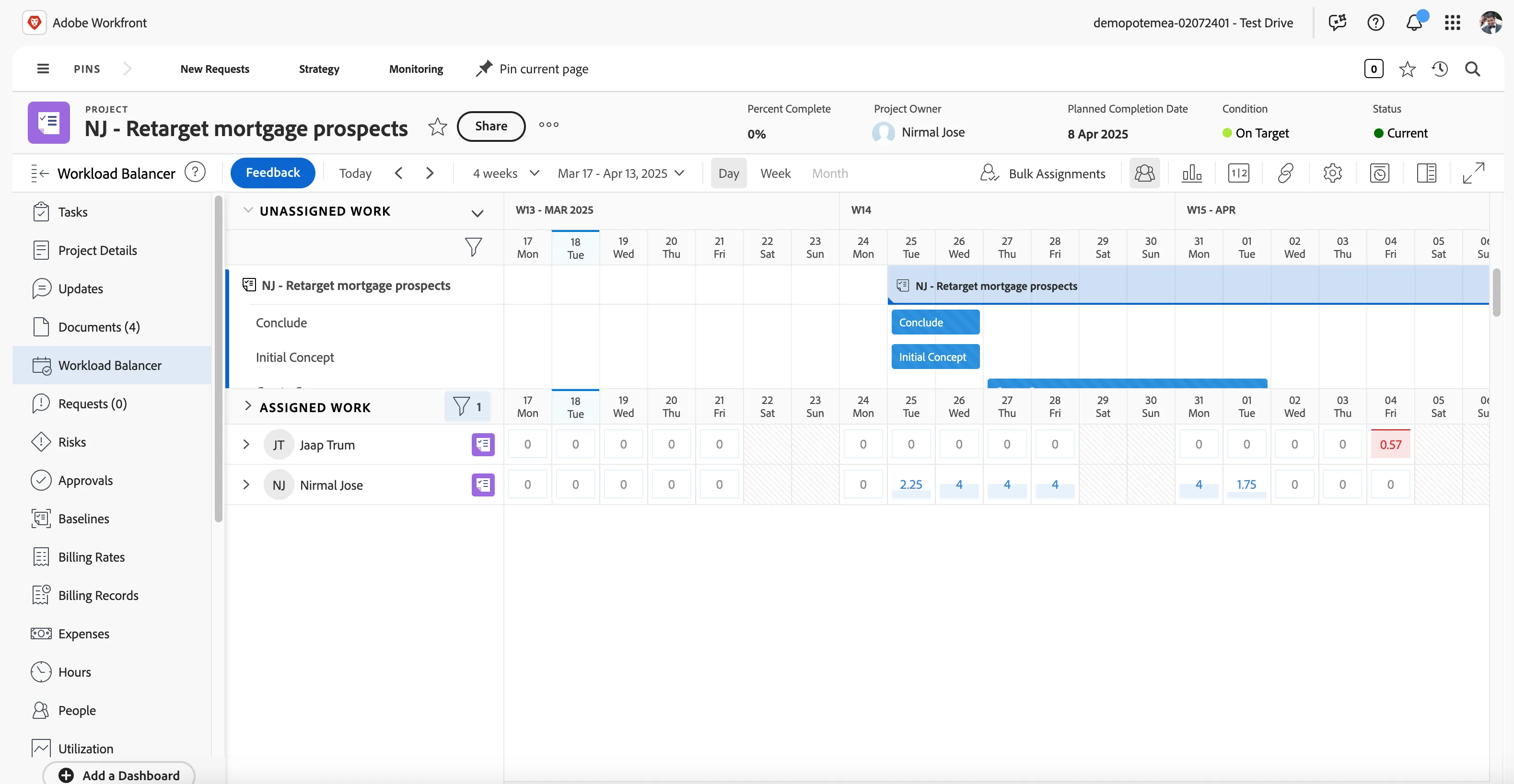Open the 4 weeks timeframe dropdown
The width and height of the screenshot is (1514, 784).
pos(506,173)
